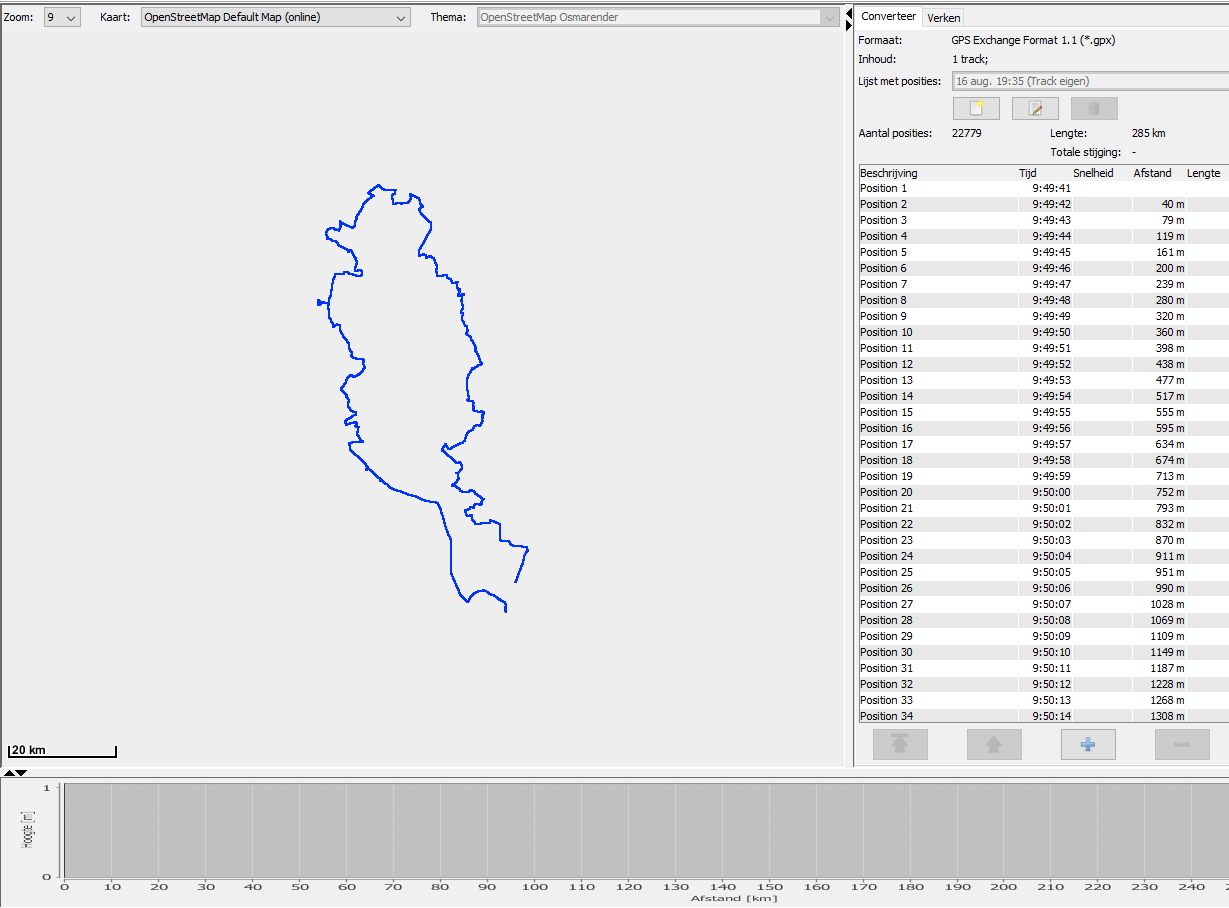1229x908 pixels.
Task: Select the Position 25 row
Action: click(886, 572)
